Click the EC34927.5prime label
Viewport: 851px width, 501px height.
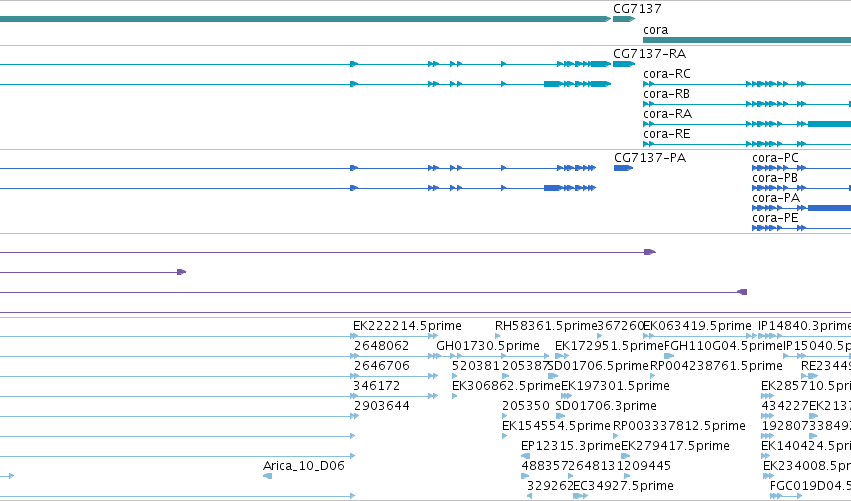coord(624,486)
